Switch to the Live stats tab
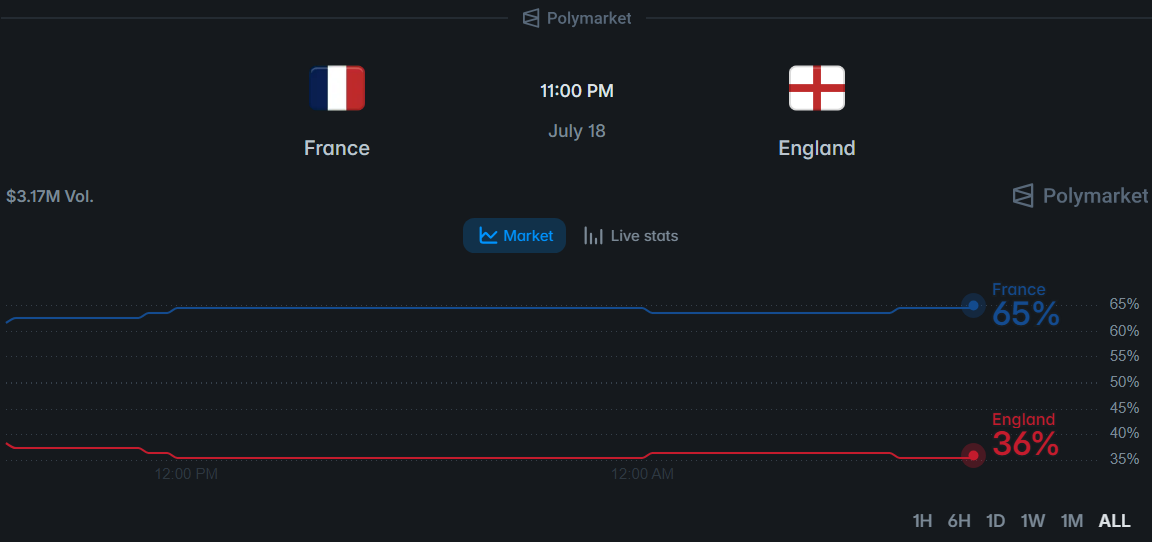 630,236
